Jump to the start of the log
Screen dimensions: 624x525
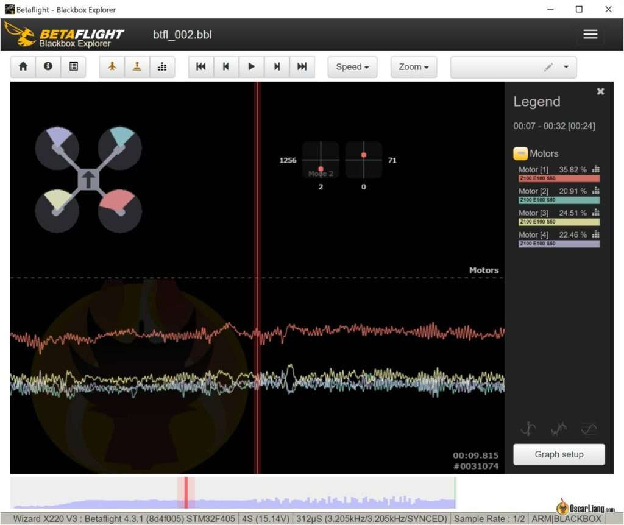coord(201,67)
